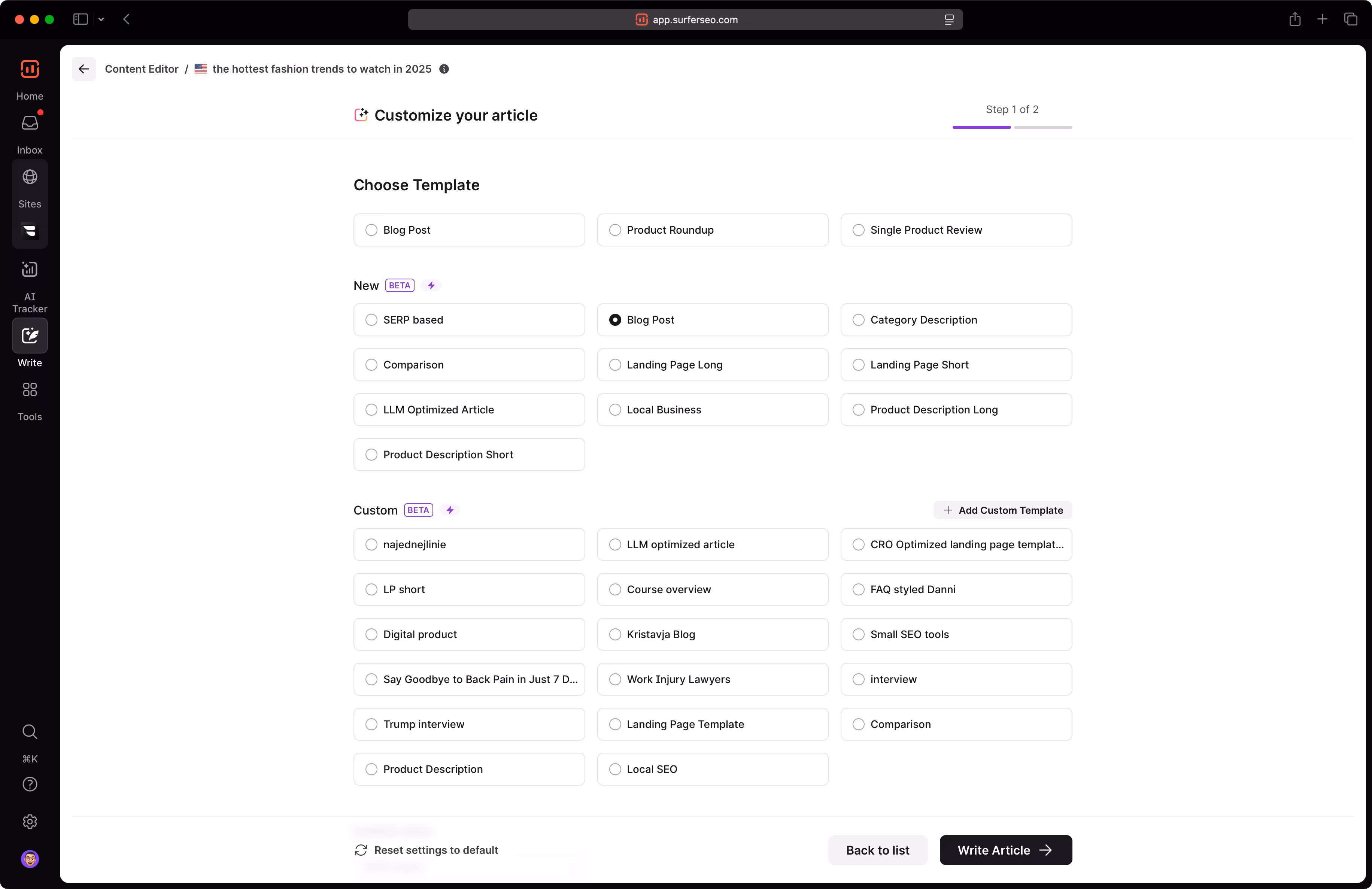
Task: Click the search magnifier icon in sidebar
Action: tap(30, 732)
